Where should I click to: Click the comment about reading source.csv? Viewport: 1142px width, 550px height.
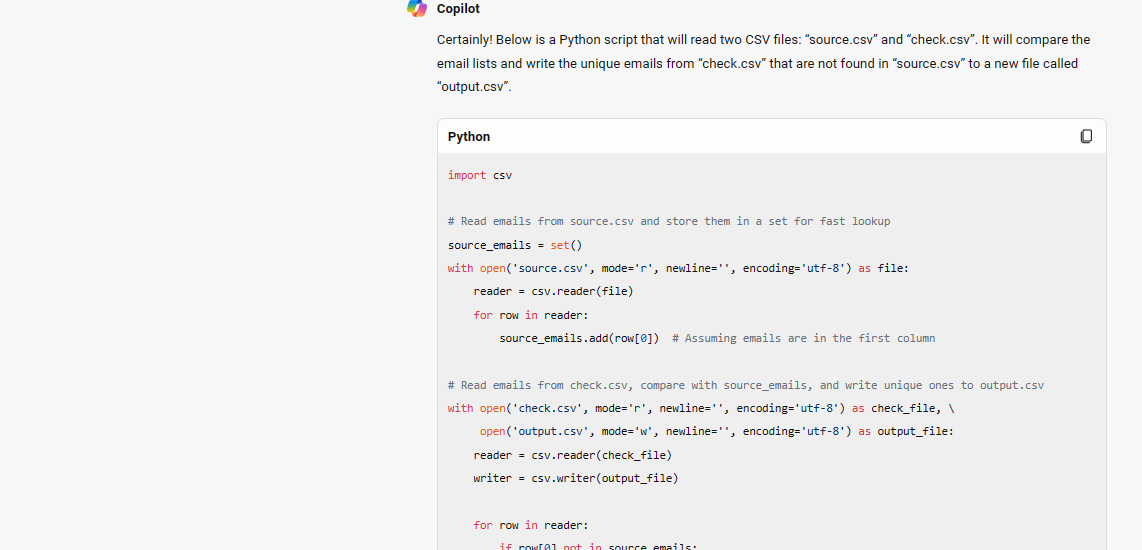(669, 221)
